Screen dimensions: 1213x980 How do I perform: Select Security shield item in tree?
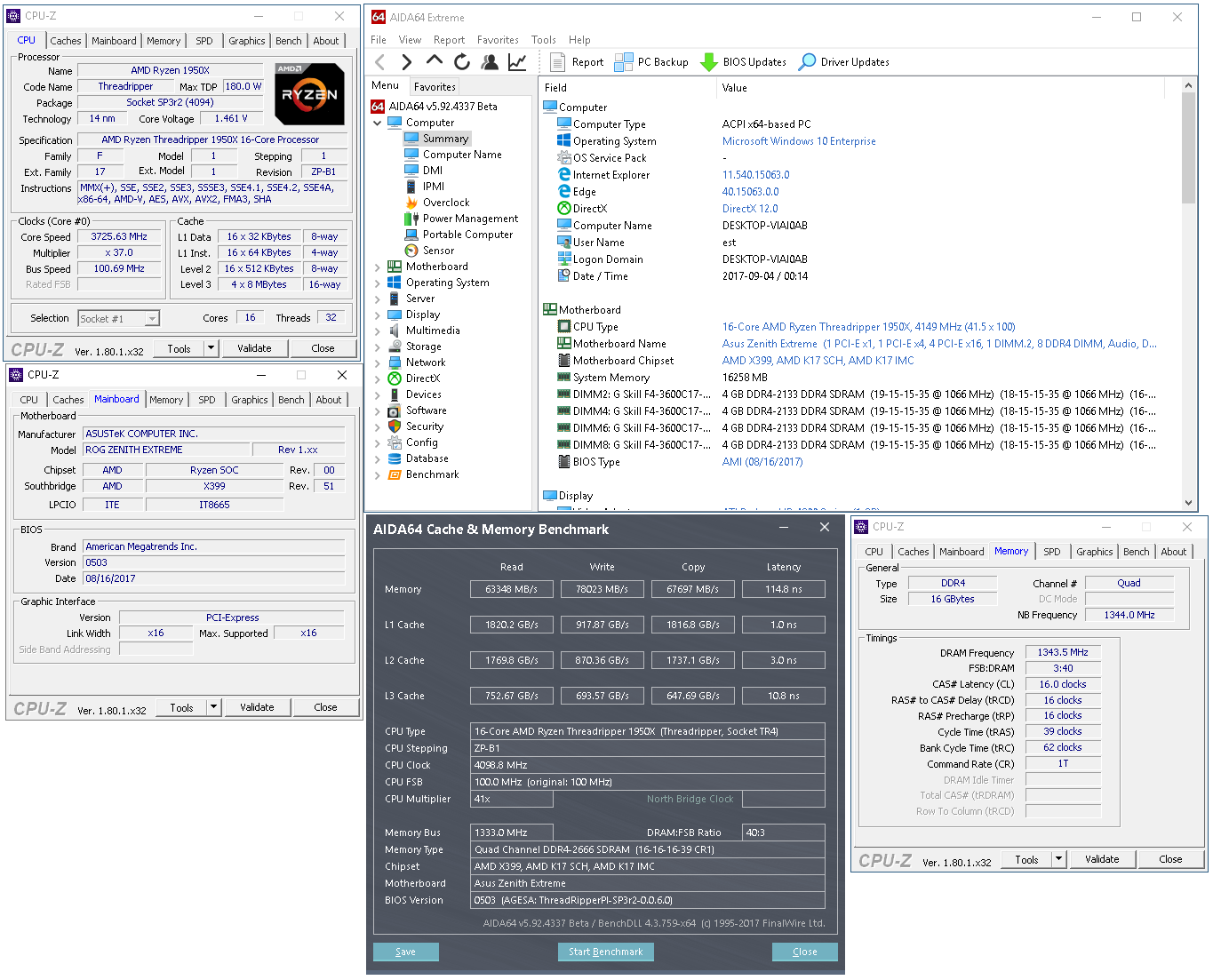coord(415,426)
